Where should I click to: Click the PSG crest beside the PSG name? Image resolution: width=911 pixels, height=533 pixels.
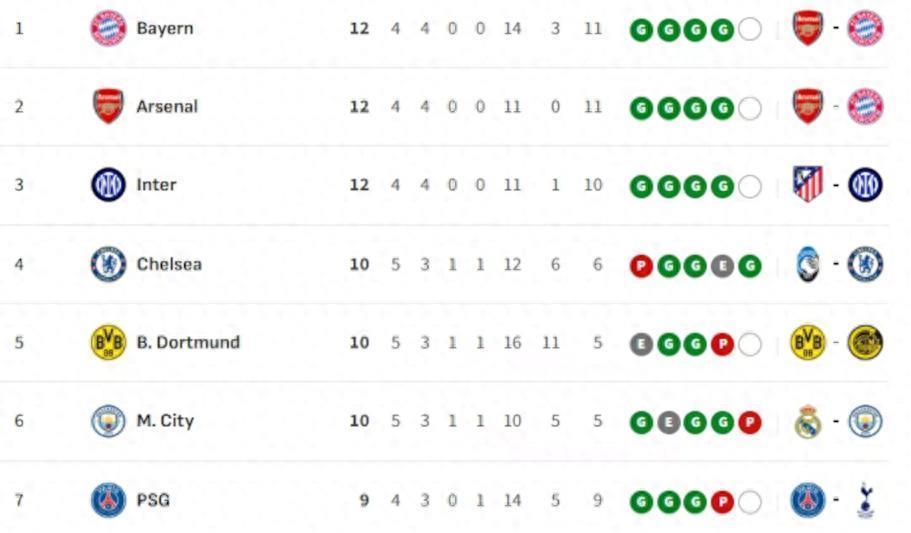pos(108,500)
